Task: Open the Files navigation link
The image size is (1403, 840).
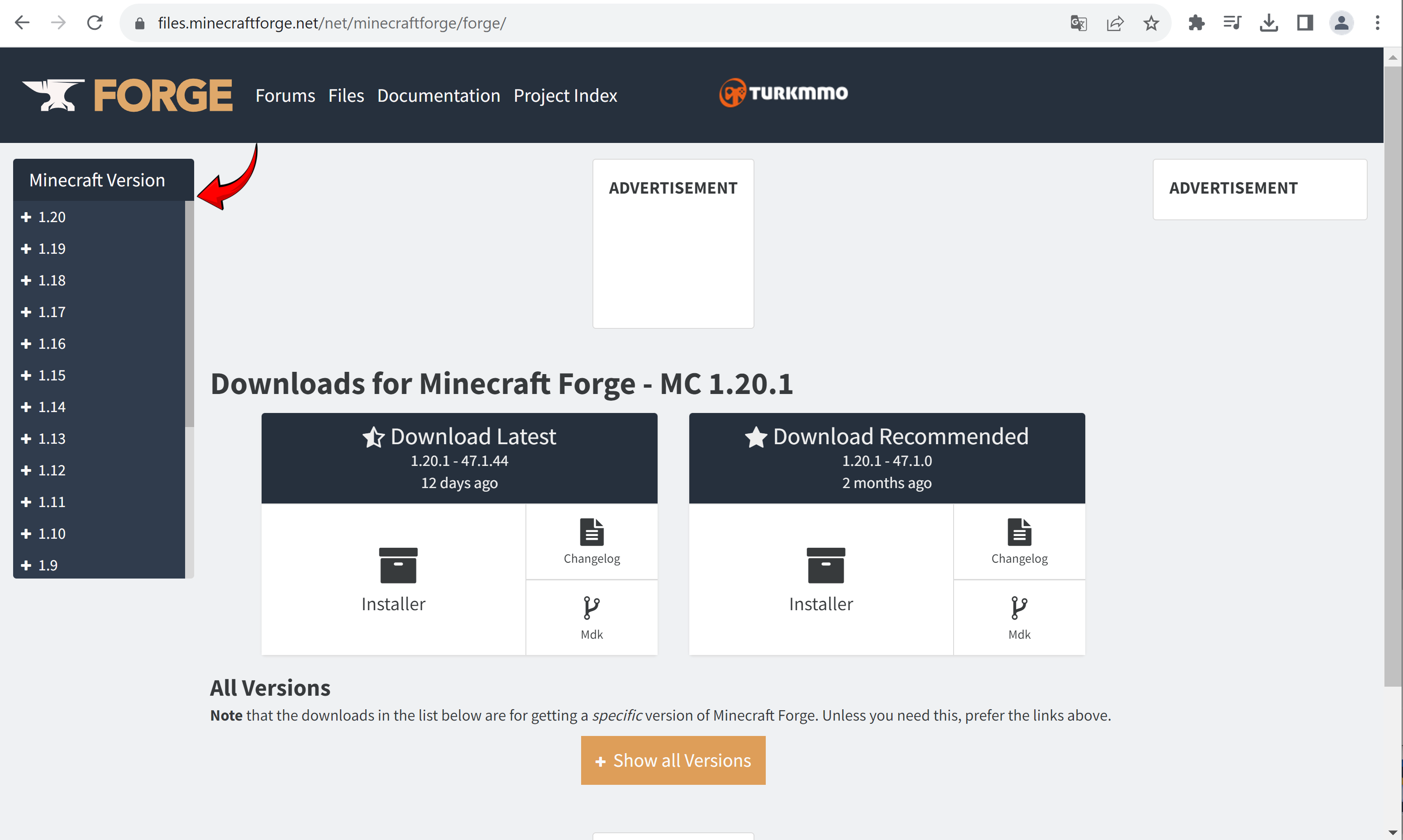Action: [346, 95]
